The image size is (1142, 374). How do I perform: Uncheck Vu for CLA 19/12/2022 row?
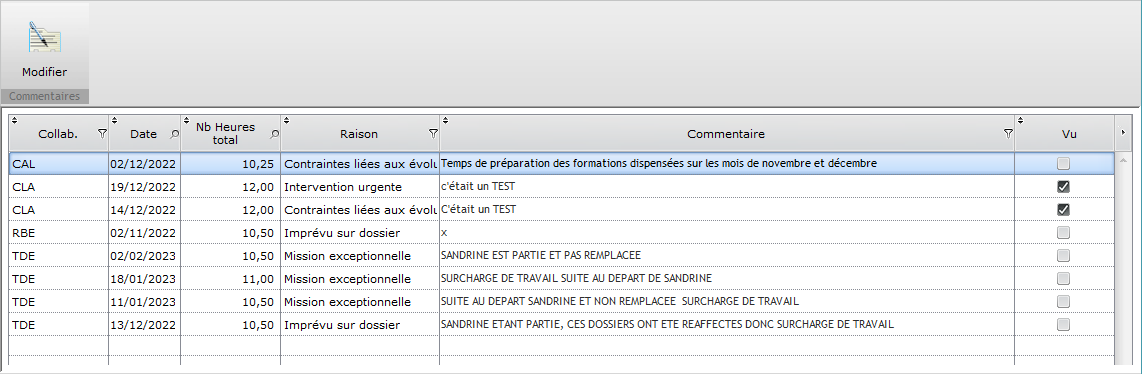(x=1063, y=187)
